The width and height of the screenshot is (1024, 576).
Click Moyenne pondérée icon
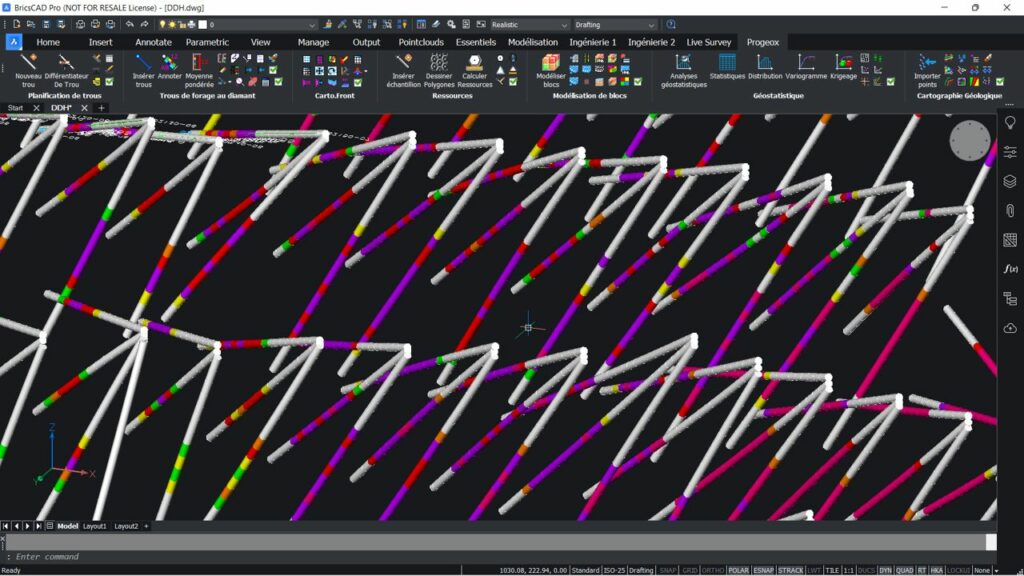(x=199, y=71)
